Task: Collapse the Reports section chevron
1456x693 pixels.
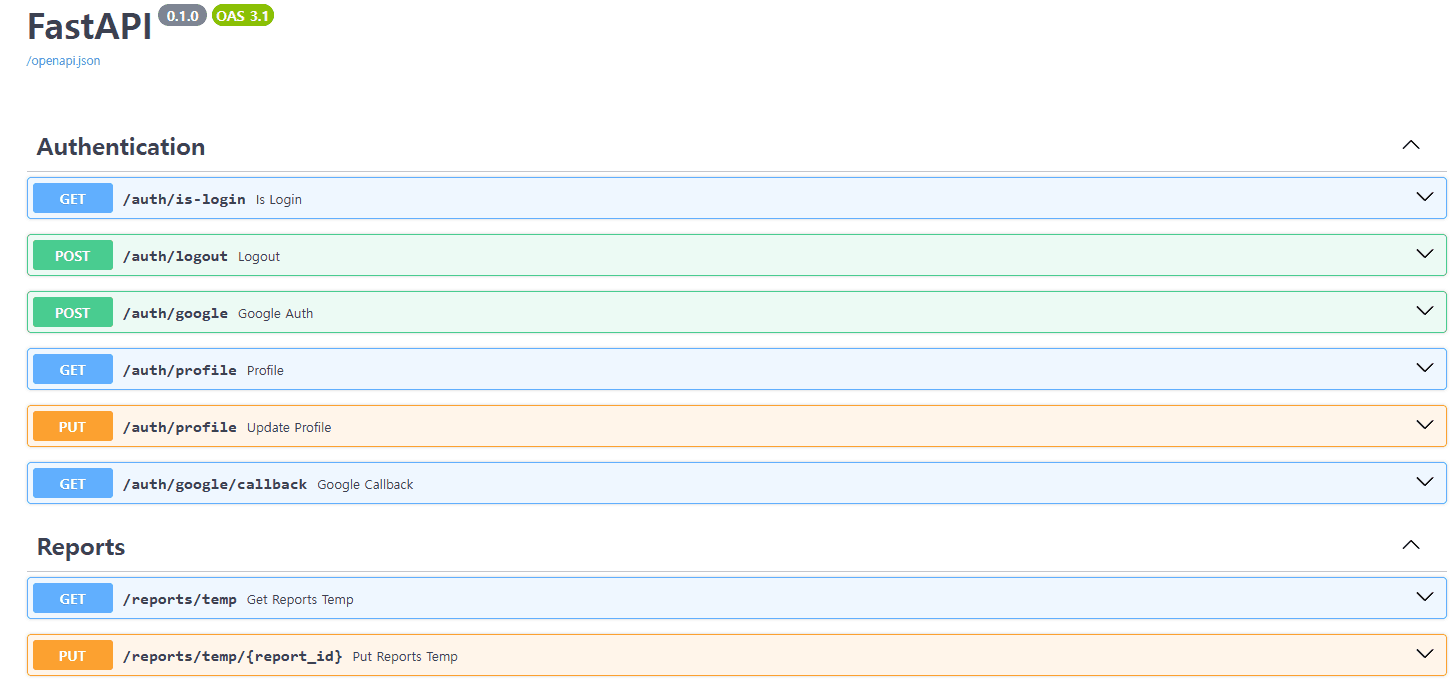Action: tap(1411, 545)
